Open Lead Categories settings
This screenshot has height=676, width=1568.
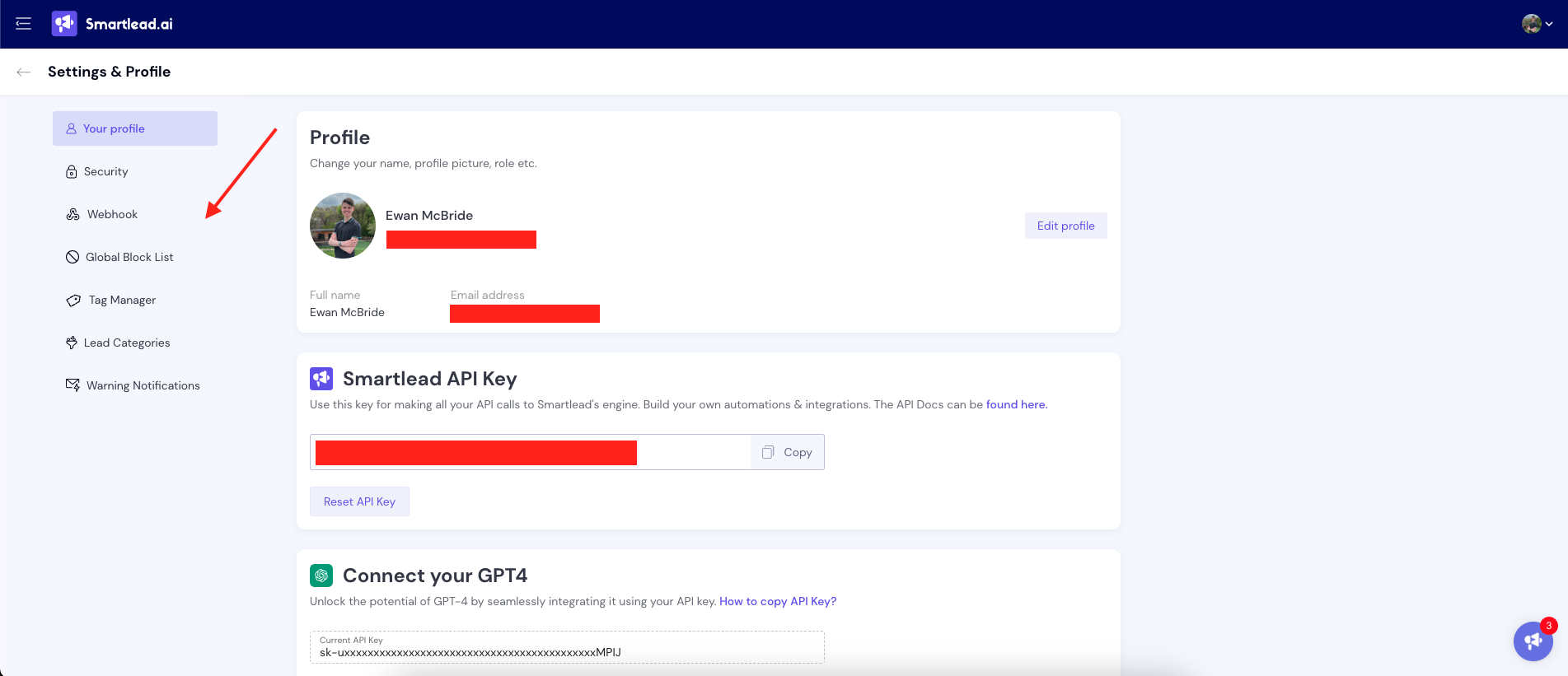point(126,343)
